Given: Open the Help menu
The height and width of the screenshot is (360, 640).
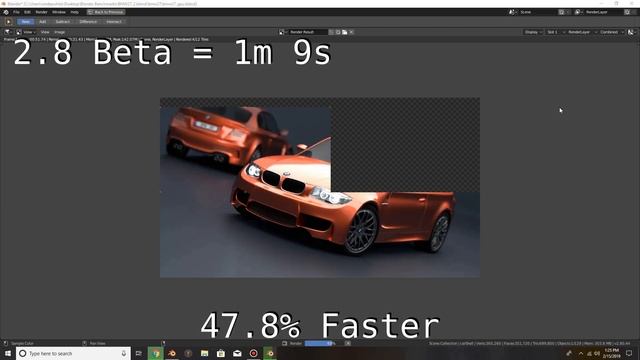Looking at the screenshot, I should 74,12.
